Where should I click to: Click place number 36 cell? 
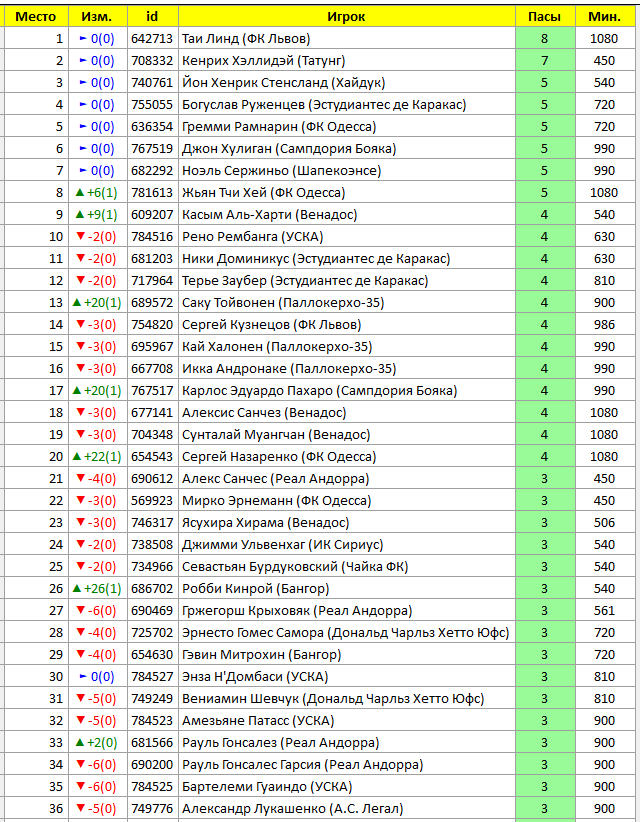point(37,809)
